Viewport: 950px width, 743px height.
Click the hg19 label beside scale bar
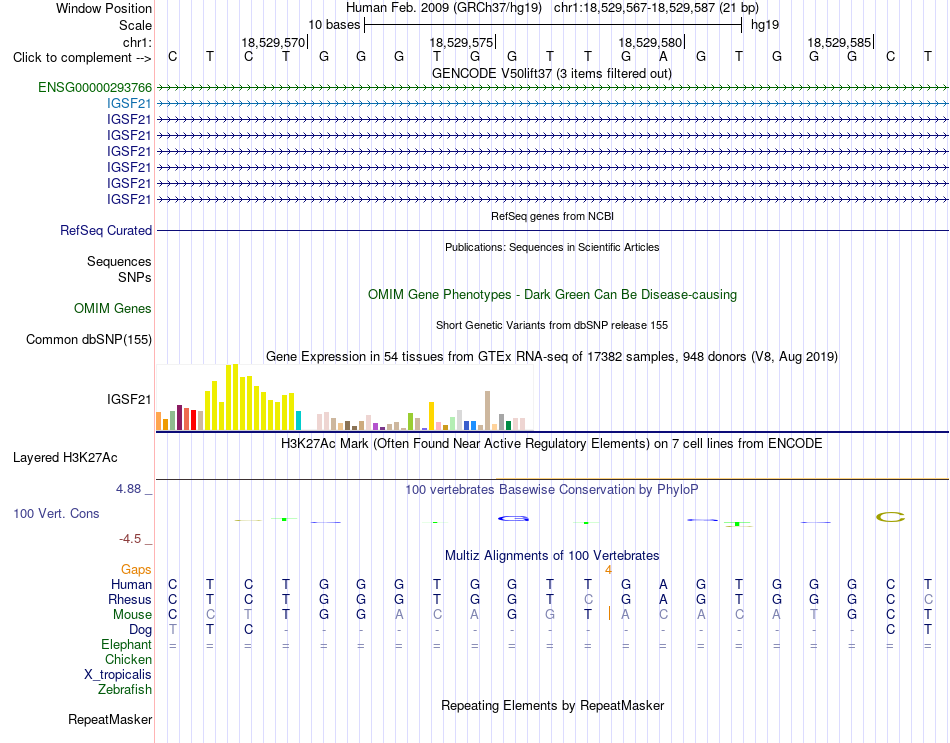tap(765, 25)
